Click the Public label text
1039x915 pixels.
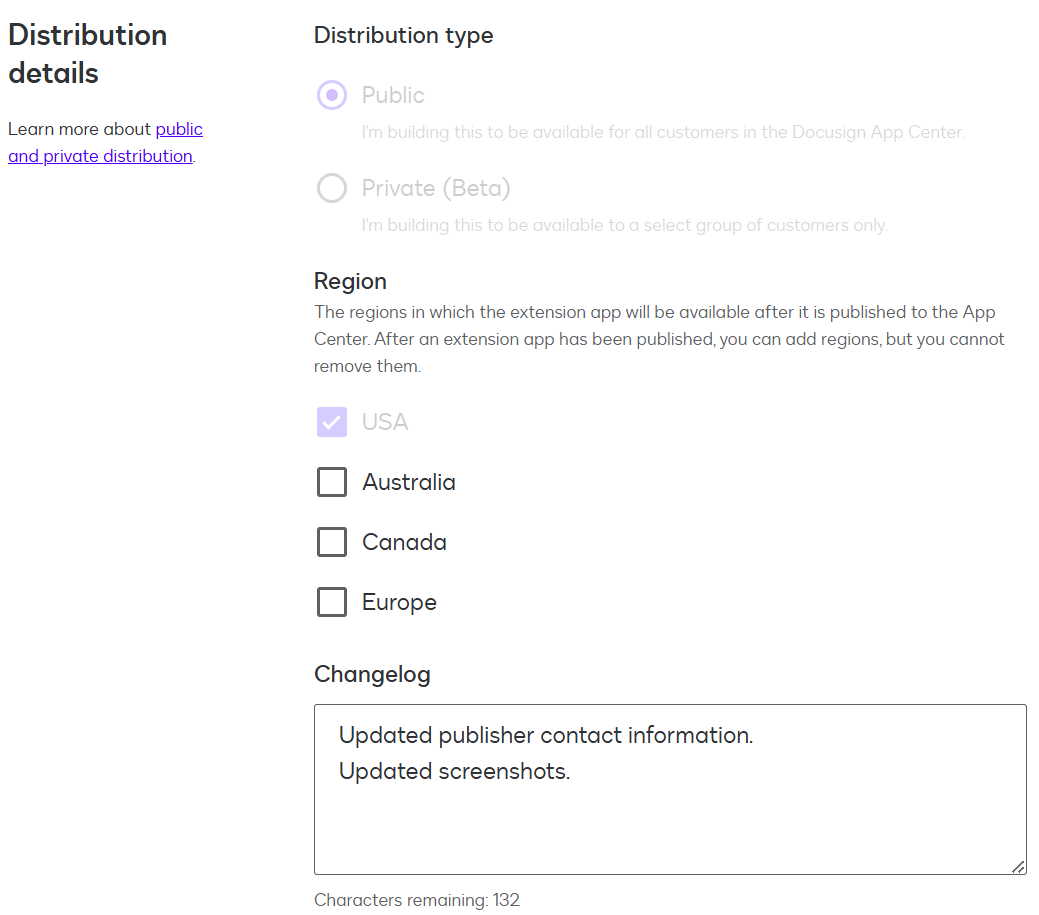pyautogui.click(x=393, y=95)
